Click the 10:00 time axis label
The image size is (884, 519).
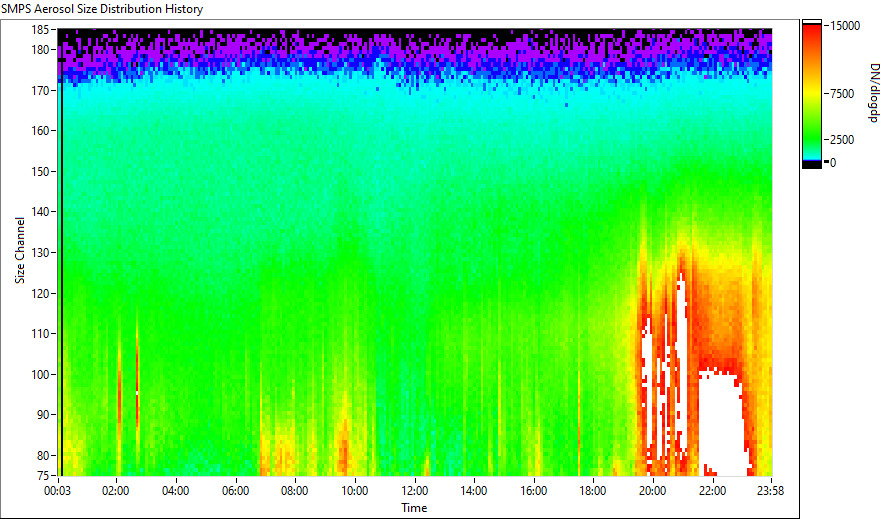coord(355,491)
